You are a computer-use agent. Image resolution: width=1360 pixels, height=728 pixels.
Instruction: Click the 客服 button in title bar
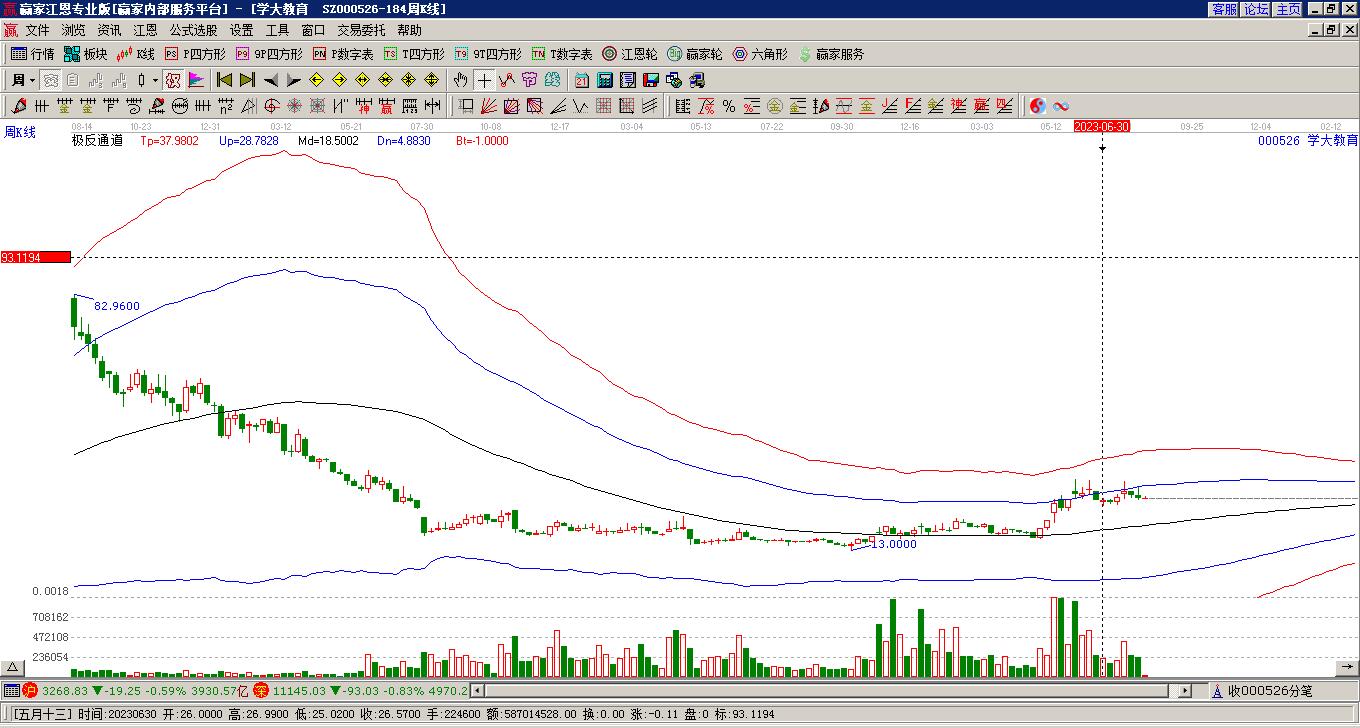(x=1224, y=9)
